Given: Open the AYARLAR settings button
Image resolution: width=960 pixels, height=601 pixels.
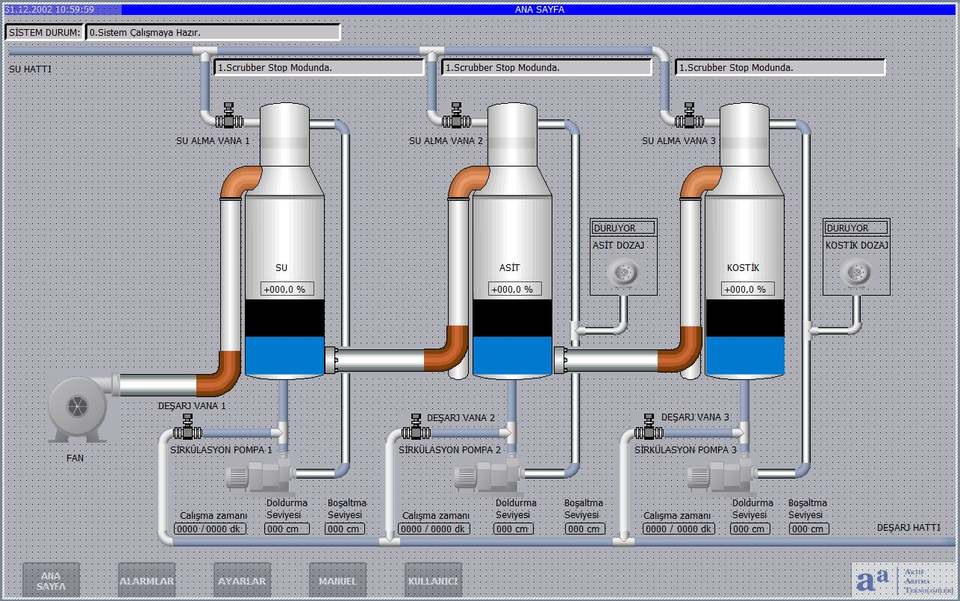Looking at the screenshot, I should pos(242,580).
